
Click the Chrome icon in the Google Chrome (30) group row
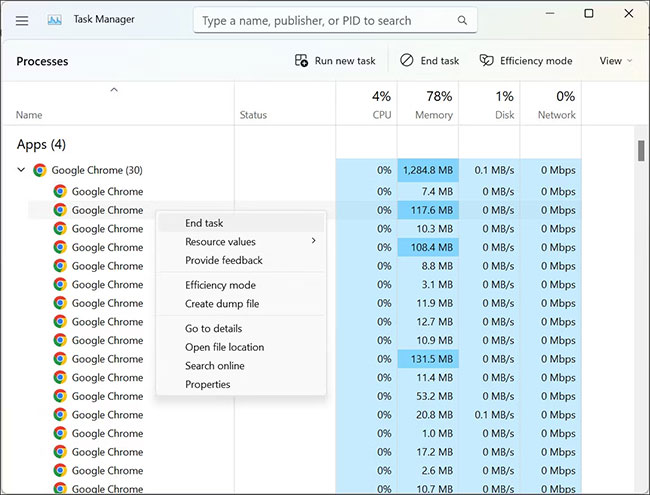coord(40,170)
